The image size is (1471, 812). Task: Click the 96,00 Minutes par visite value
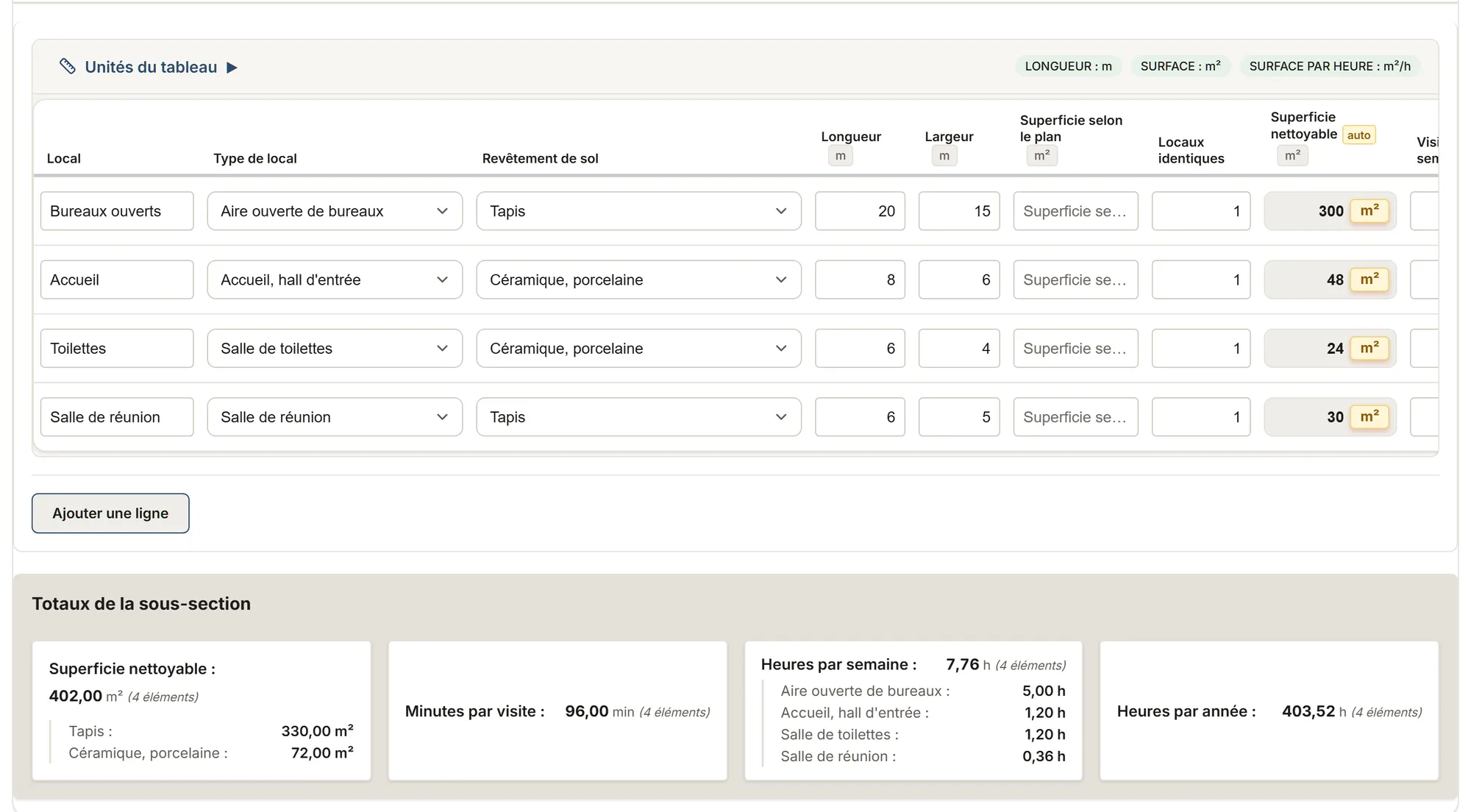587,711
